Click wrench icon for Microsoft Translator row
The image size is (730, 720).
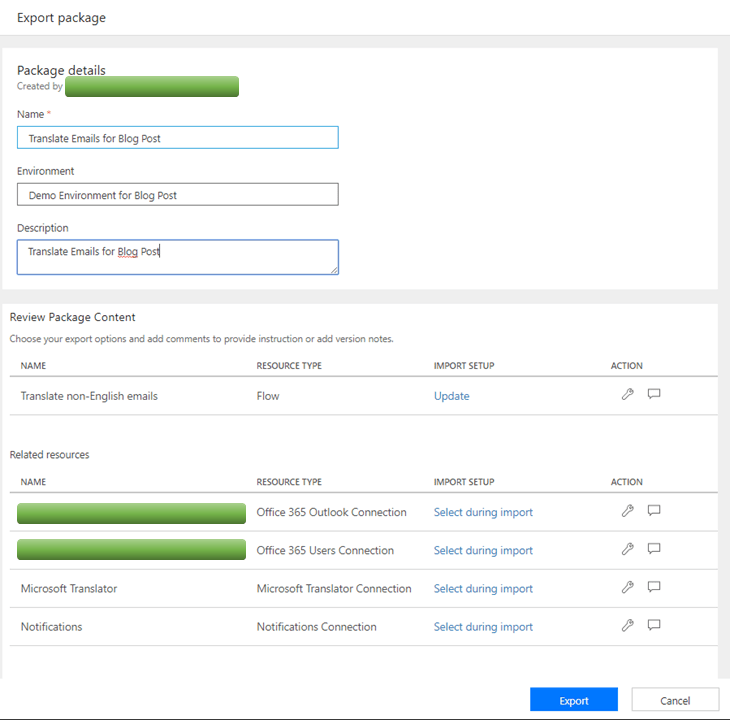627,587
